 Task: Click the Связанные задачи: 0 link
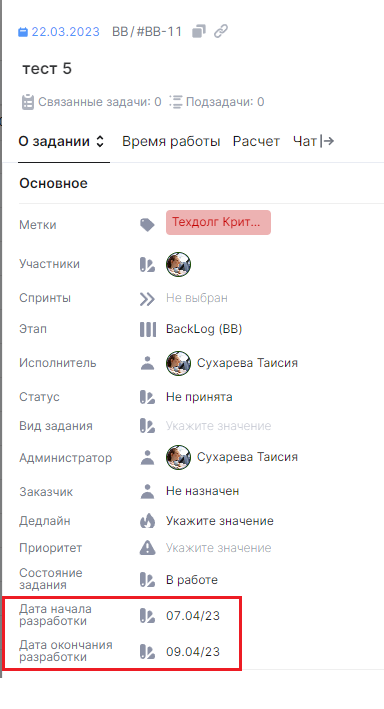(x=91, y=102)
